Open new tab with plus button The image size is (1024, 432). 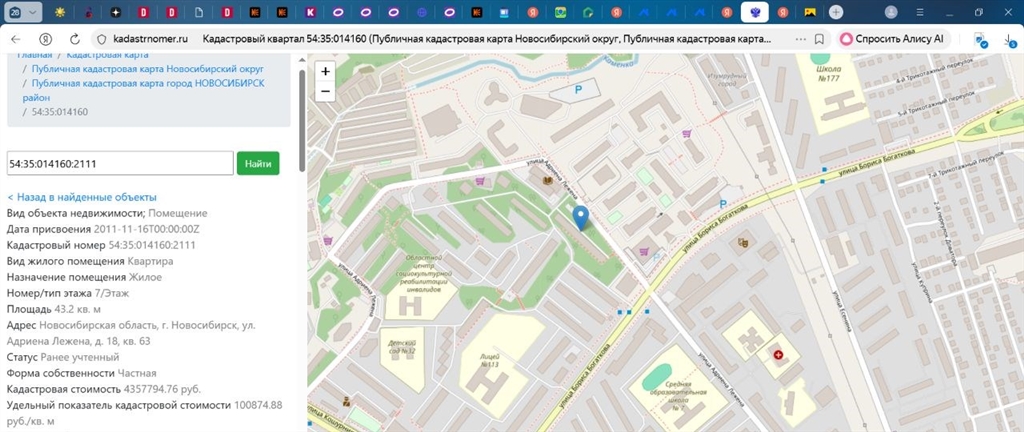tap(836, 12)
